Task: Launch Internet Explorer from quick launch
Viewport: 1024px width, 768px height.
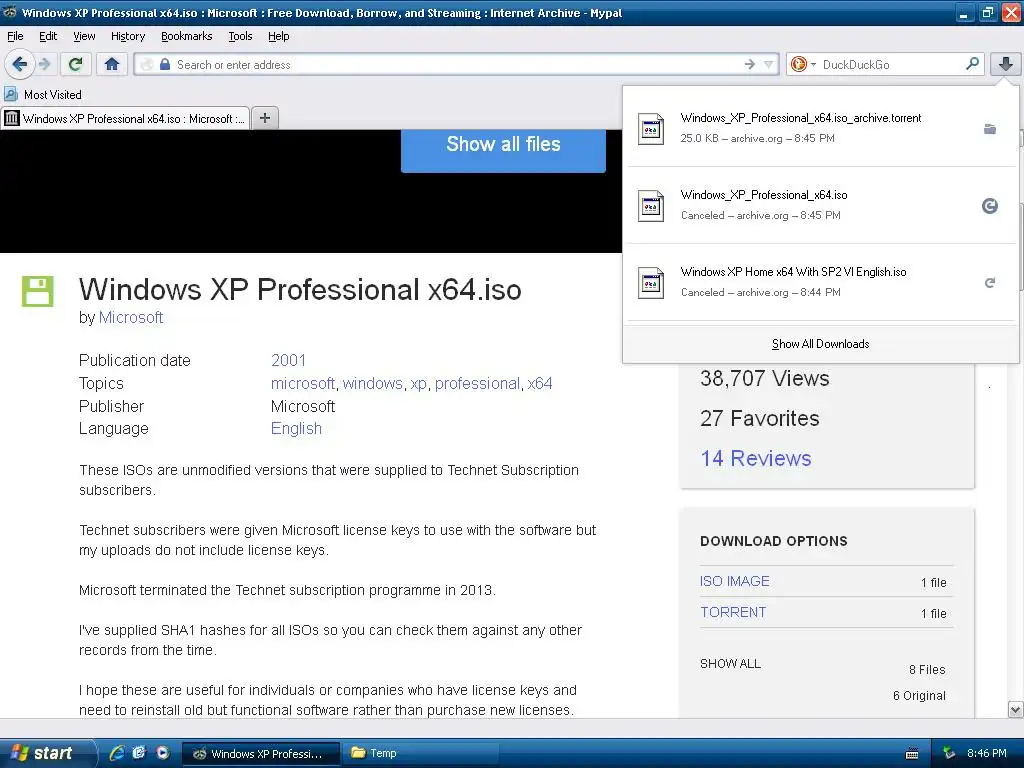Action: (x=117, y=753)
